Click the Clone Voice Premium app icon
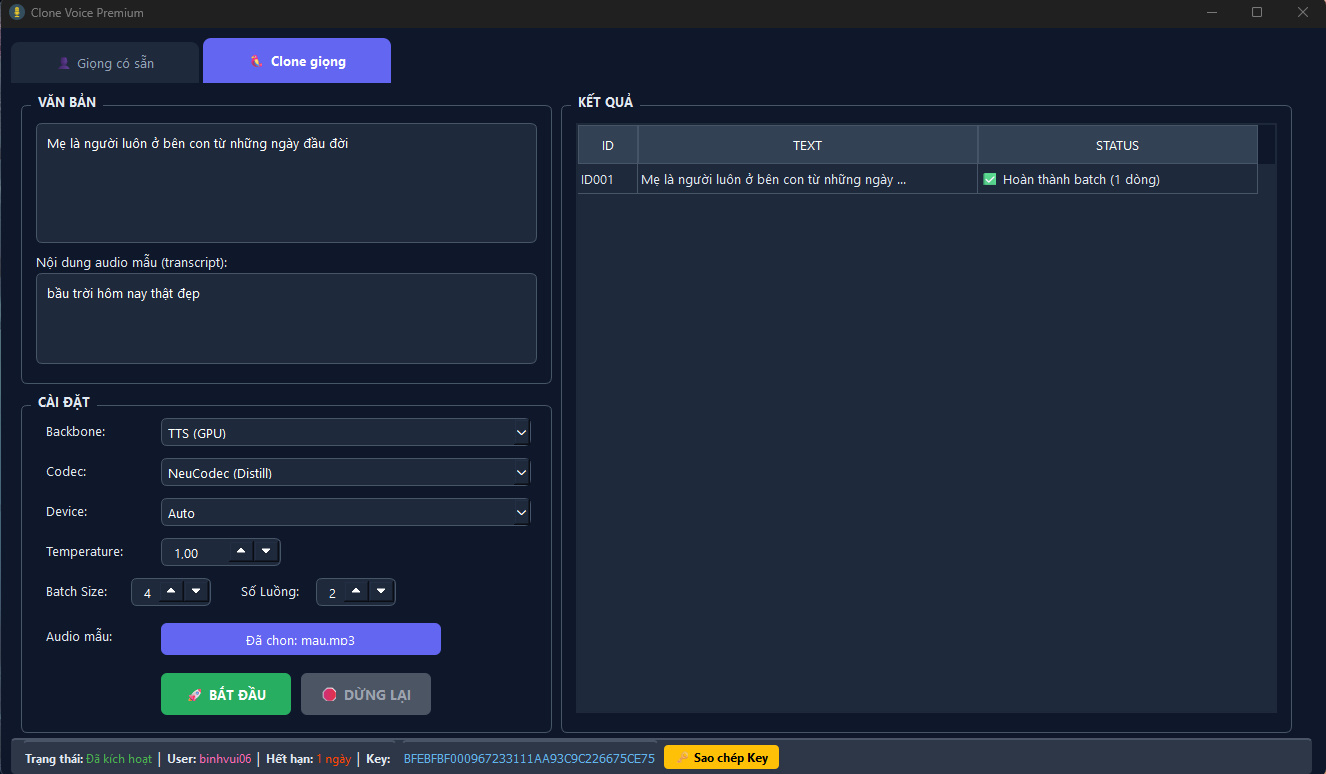Screen dimensions: 1326x774 pos(16,13)
